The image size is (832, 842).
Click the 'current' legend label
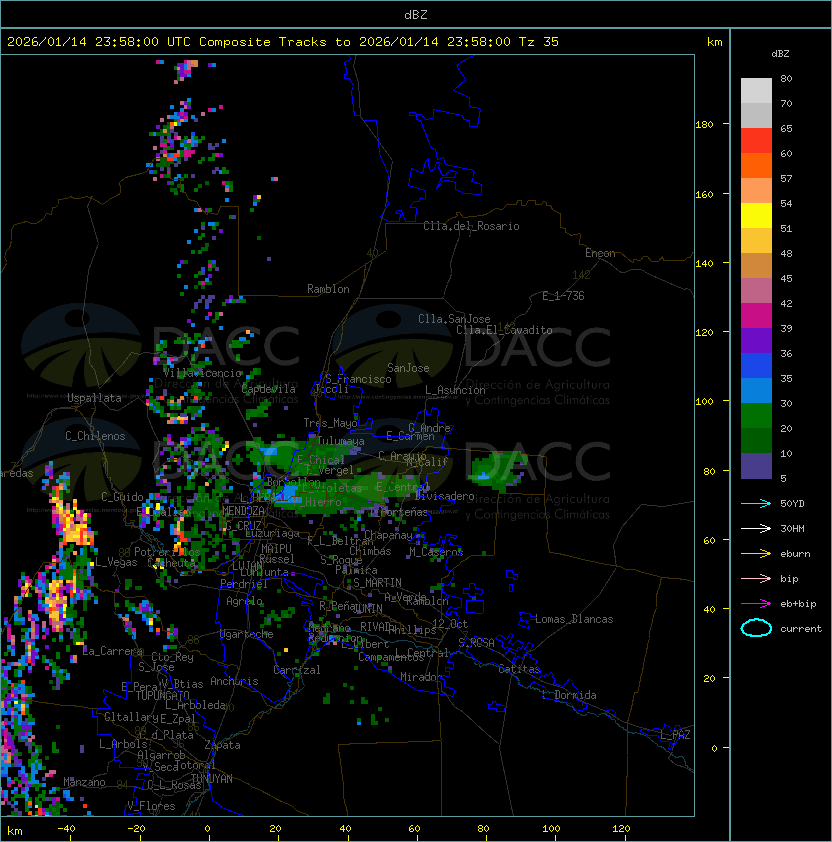tap(801, 629)
